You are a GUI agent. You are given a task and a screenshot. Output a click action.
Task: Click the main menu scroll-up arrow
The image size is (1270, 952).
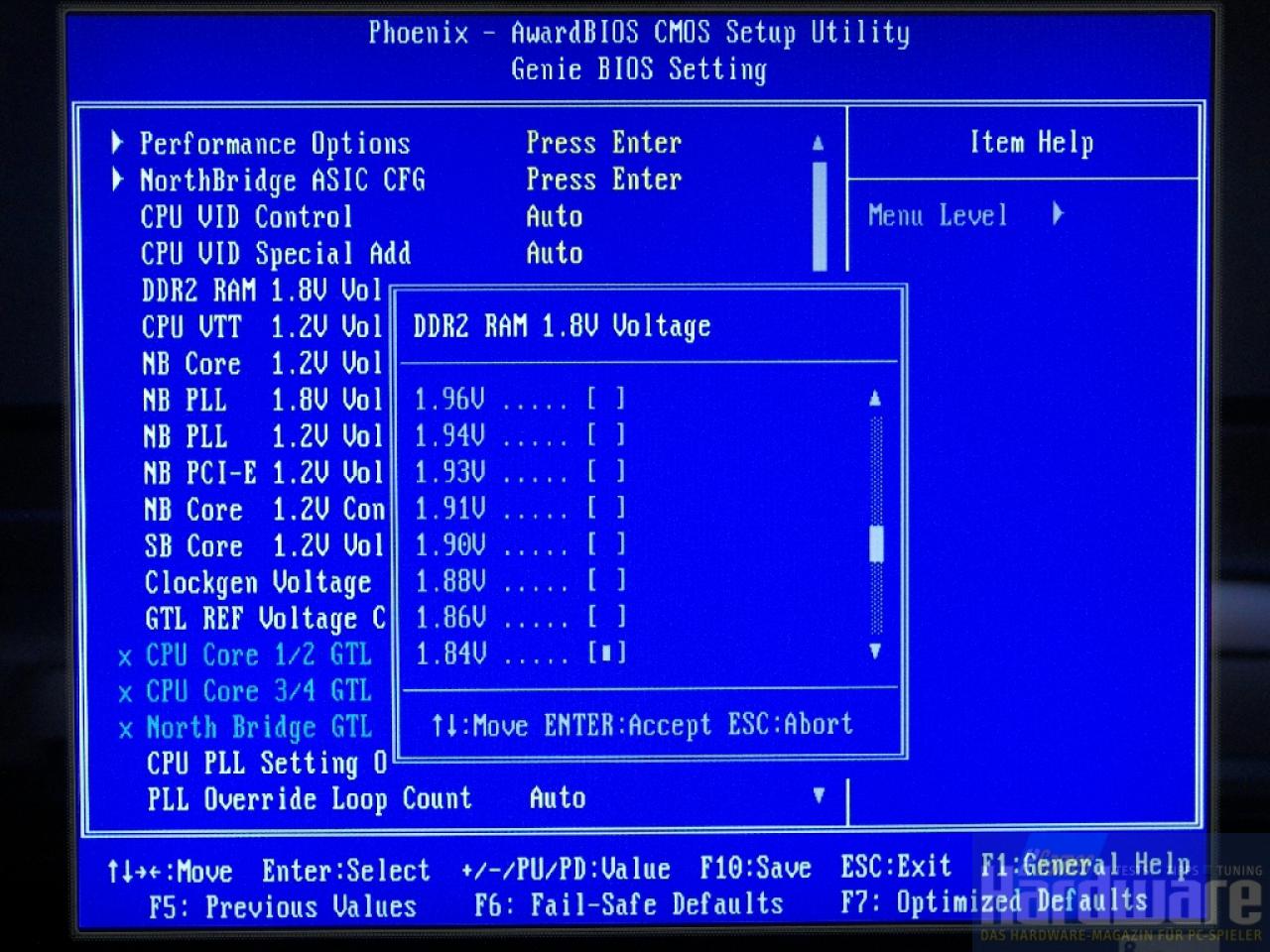tap(818, 143)
